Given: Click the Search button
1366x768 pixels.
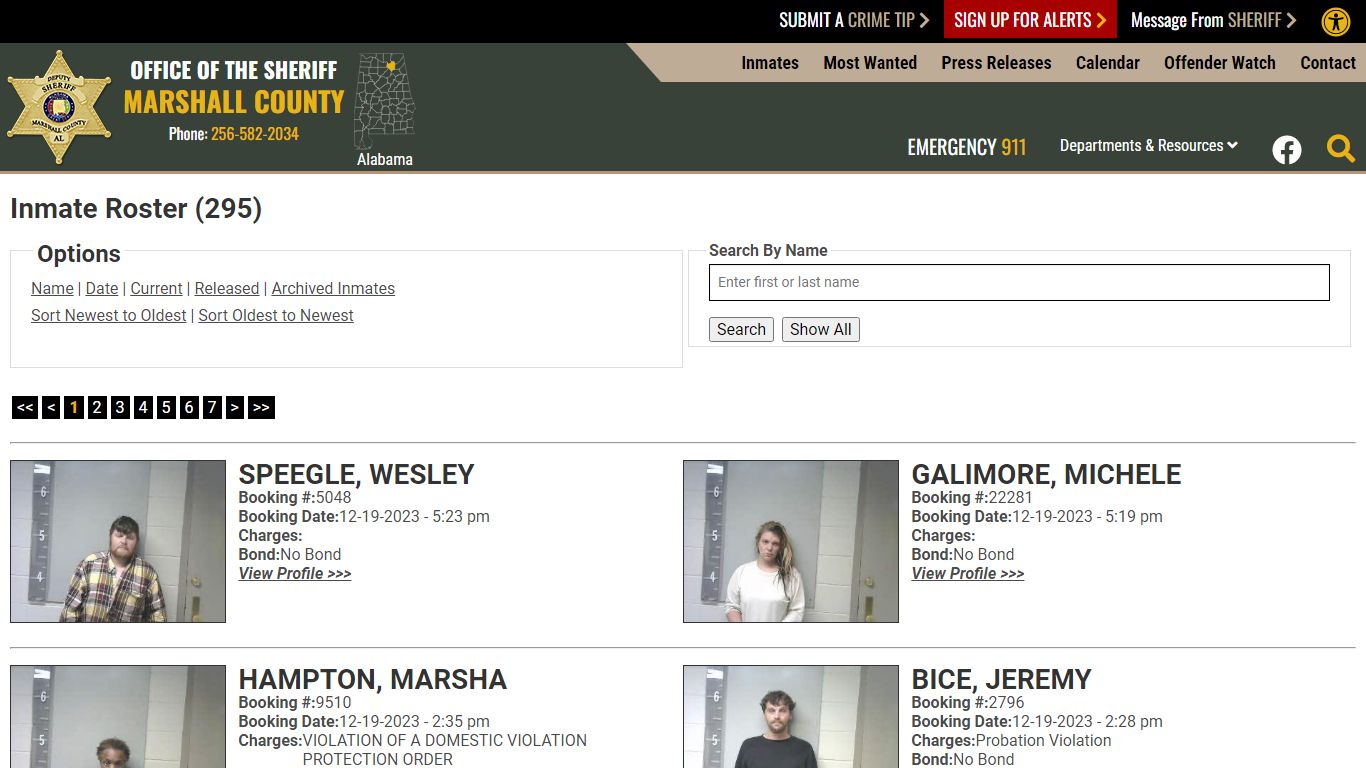Looking at the screenshot, I should pos(741,329).
